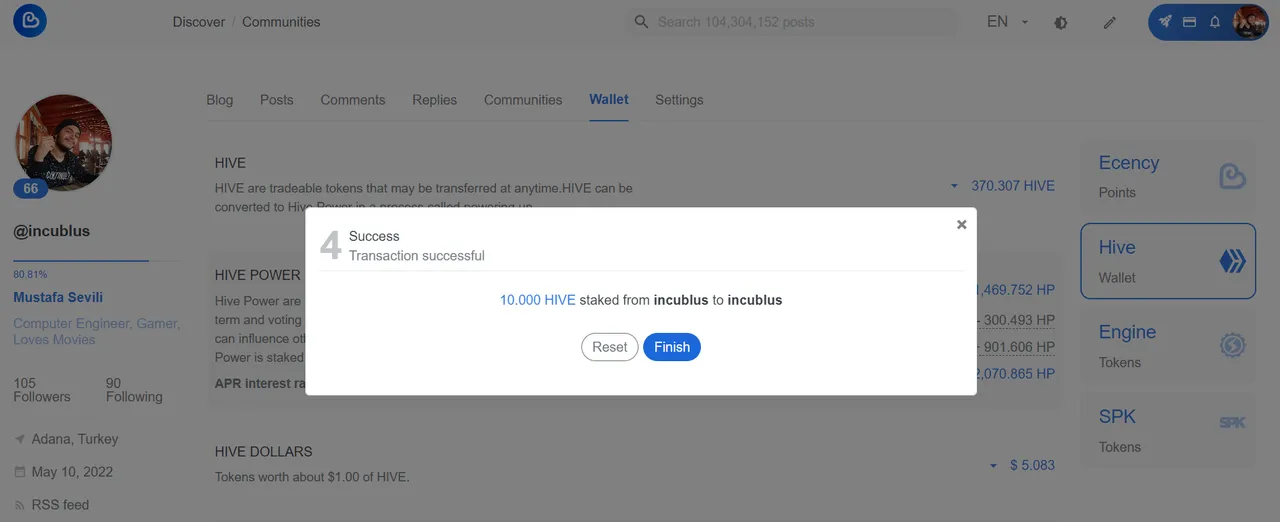Click the 80.81% voting power bar

(x=98, y=261)
